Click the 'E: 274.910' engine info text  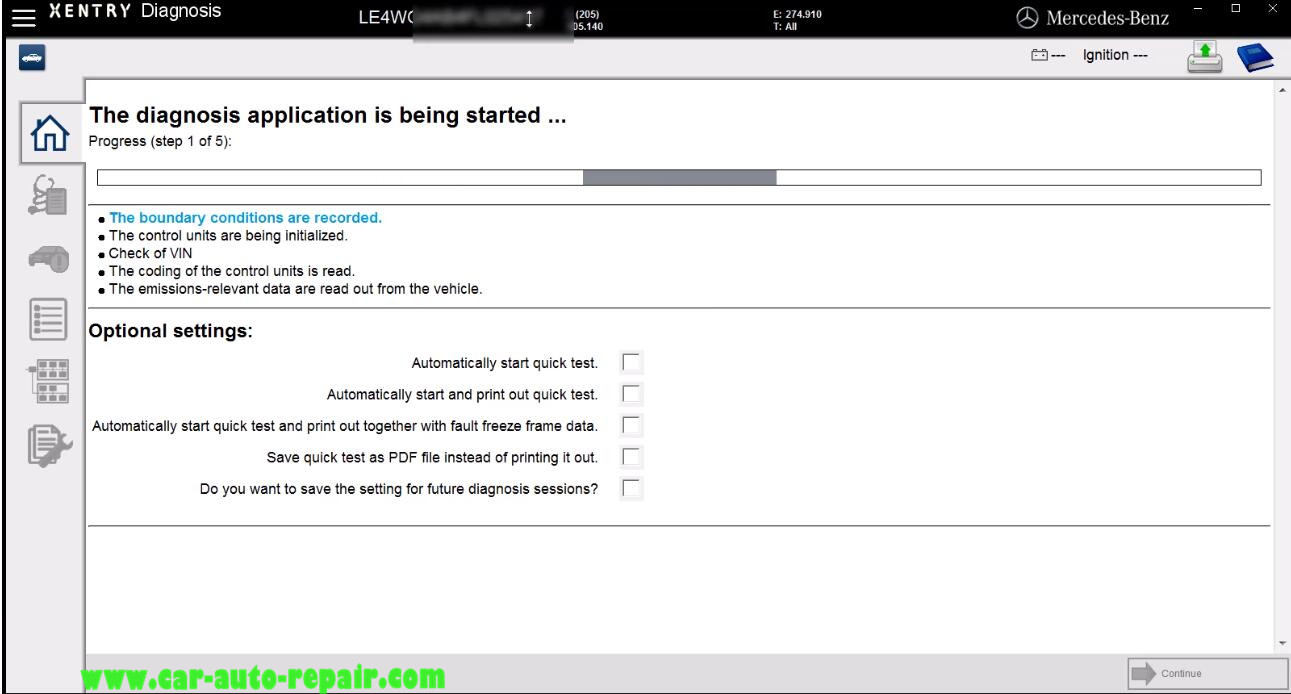[x=796, y=13]
